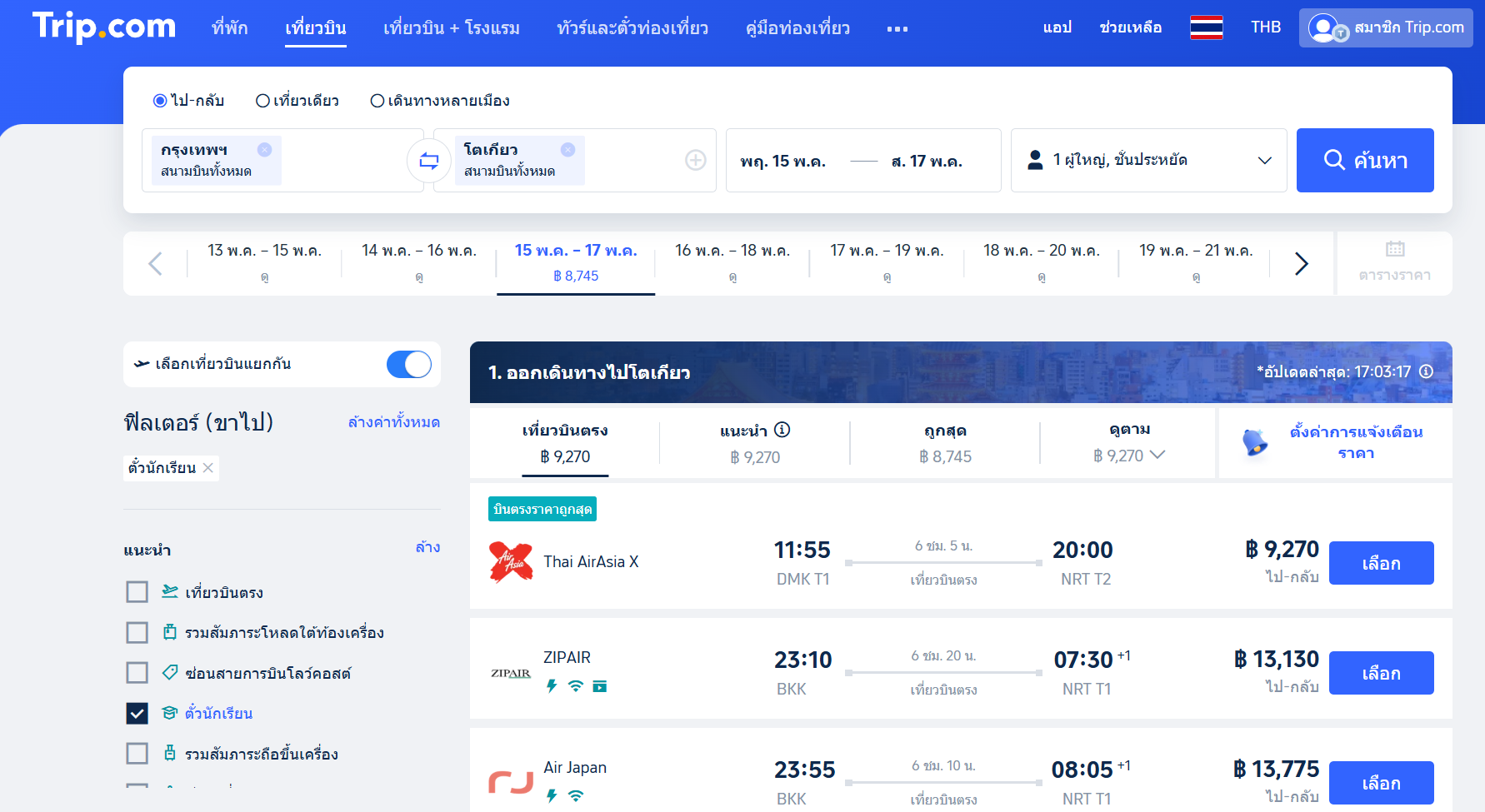Click the Air Japan airline logo

coord(511,782)
